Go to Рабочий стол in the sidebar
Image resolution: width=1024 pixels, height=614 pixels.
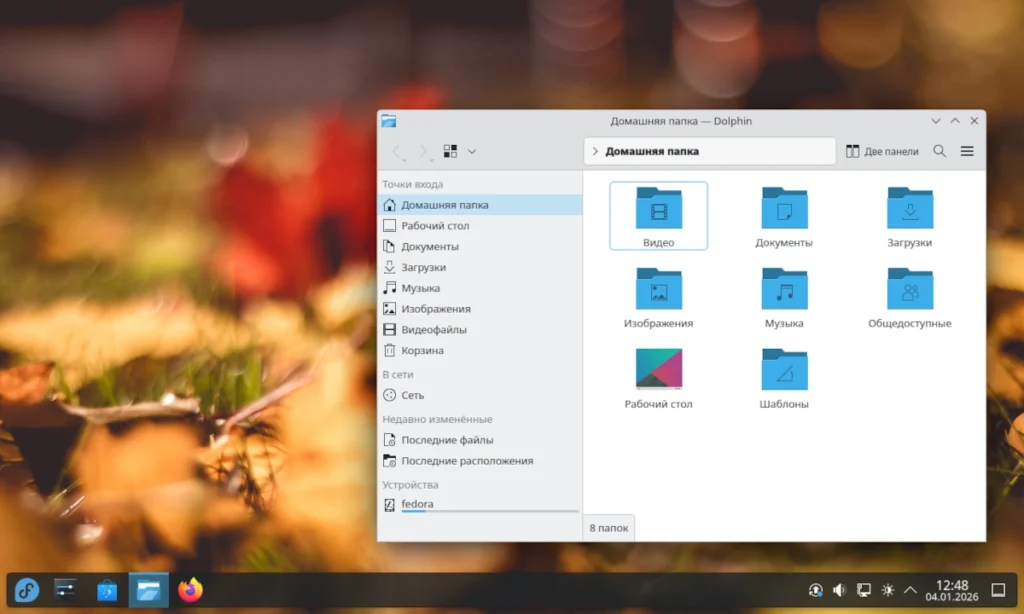[x=480, y=226]
